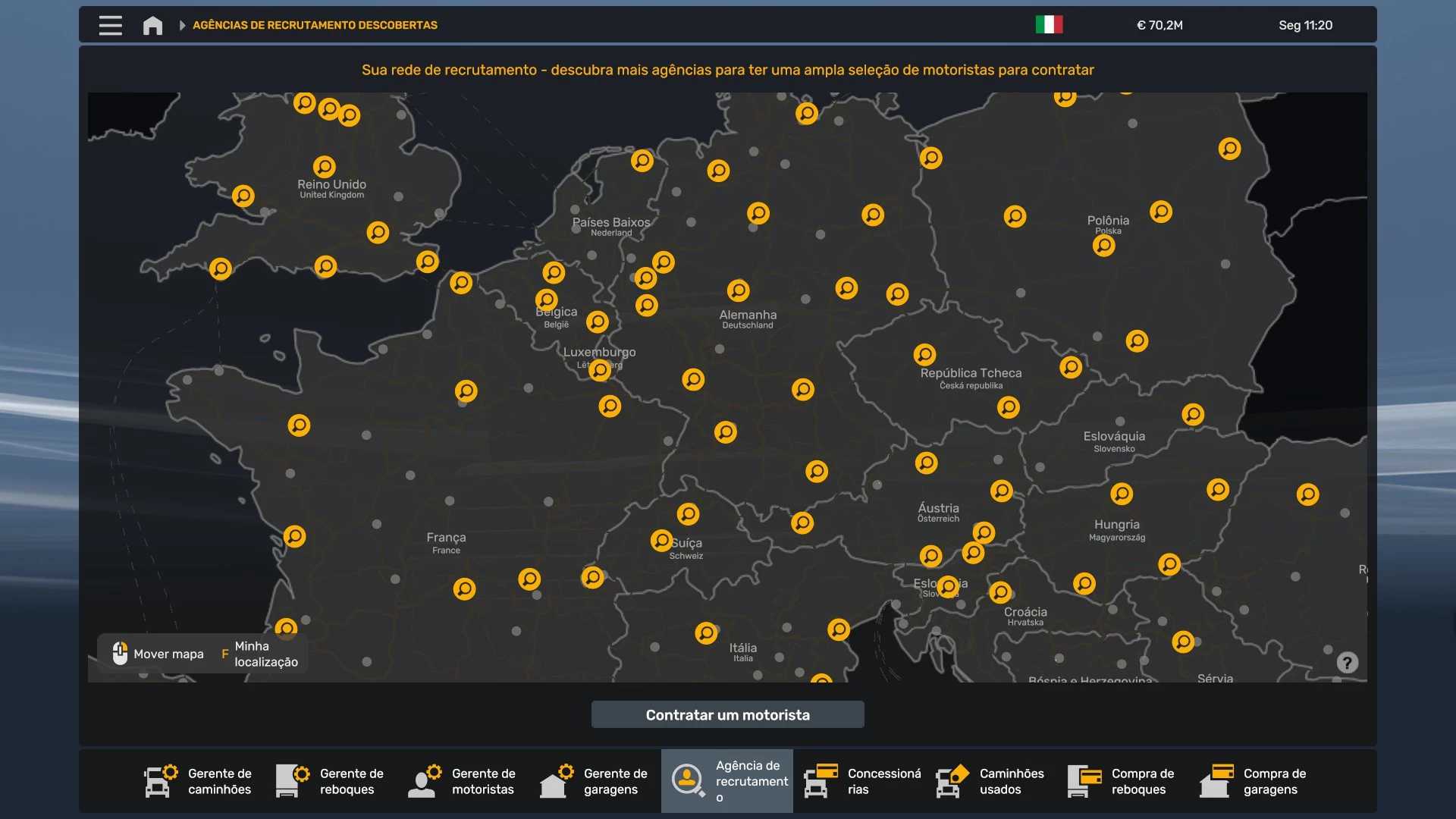
Task: Click the € 70,2M balance display
Action: 1159,25
